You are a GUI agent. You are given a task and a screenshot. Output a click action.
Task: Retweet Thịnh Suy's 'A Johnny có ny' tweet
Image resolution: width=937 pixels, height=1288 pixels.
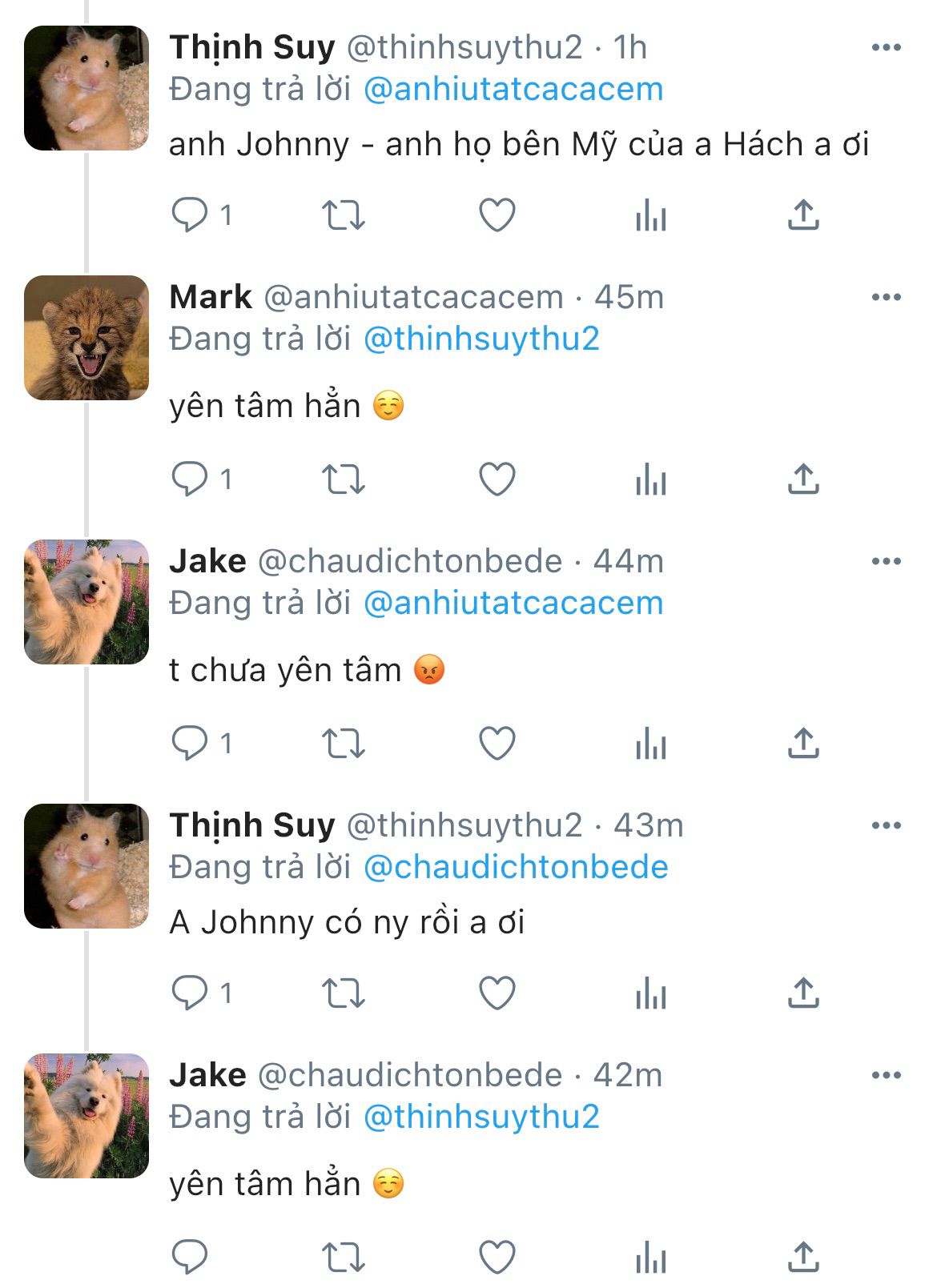point(343,993)
